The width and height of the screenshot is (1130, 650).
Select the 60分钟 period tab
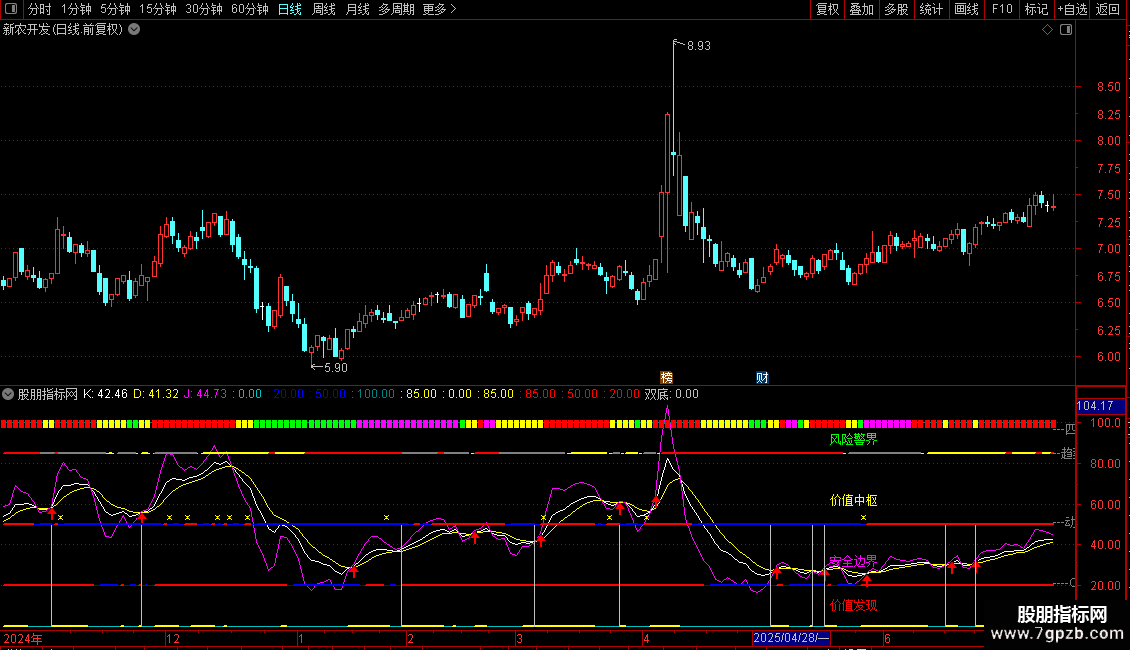pos(249,9)
